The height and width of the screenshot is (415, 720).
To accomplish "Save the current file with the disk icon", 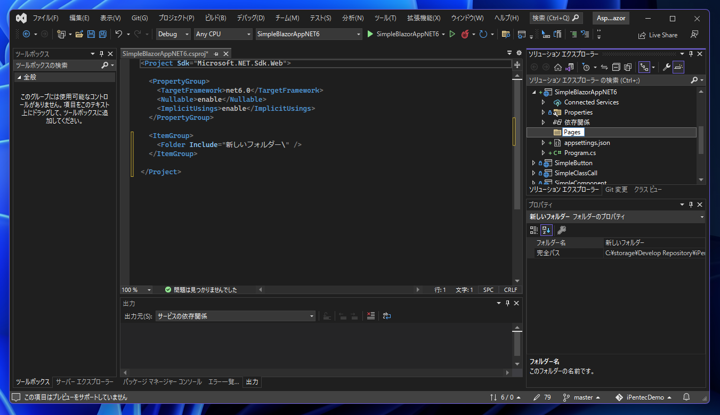I will [91, 34].
